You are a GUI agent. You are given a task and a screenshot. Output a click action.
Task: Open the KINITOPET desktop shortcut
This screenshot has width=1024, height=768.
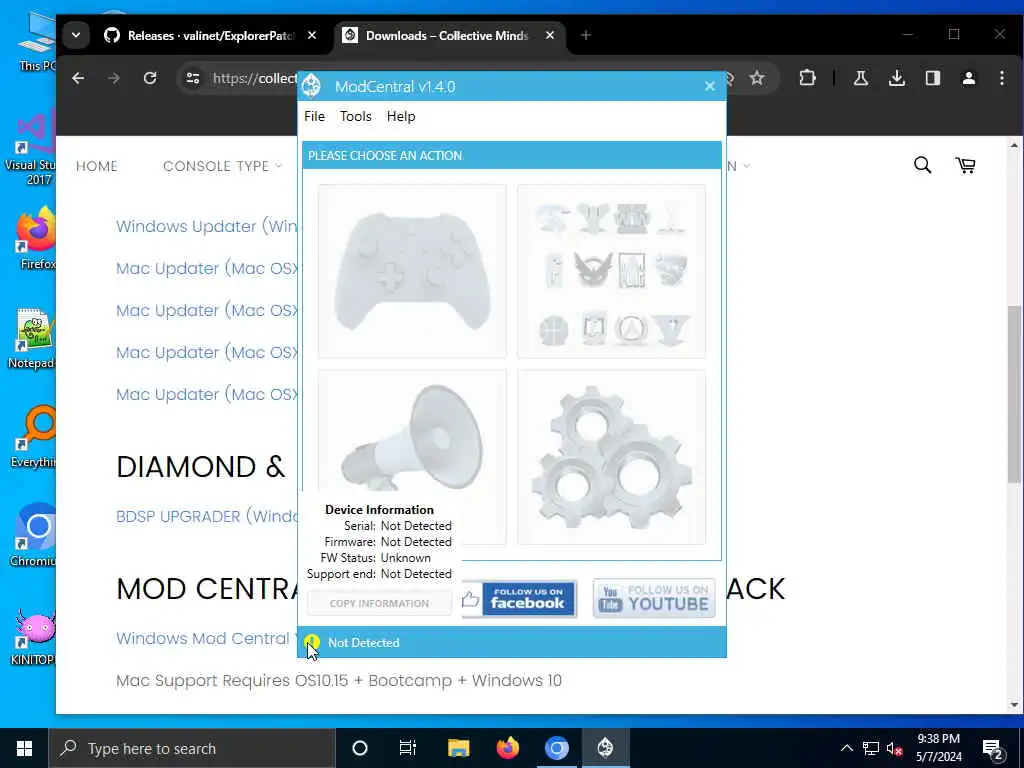[x=33, y=637]
